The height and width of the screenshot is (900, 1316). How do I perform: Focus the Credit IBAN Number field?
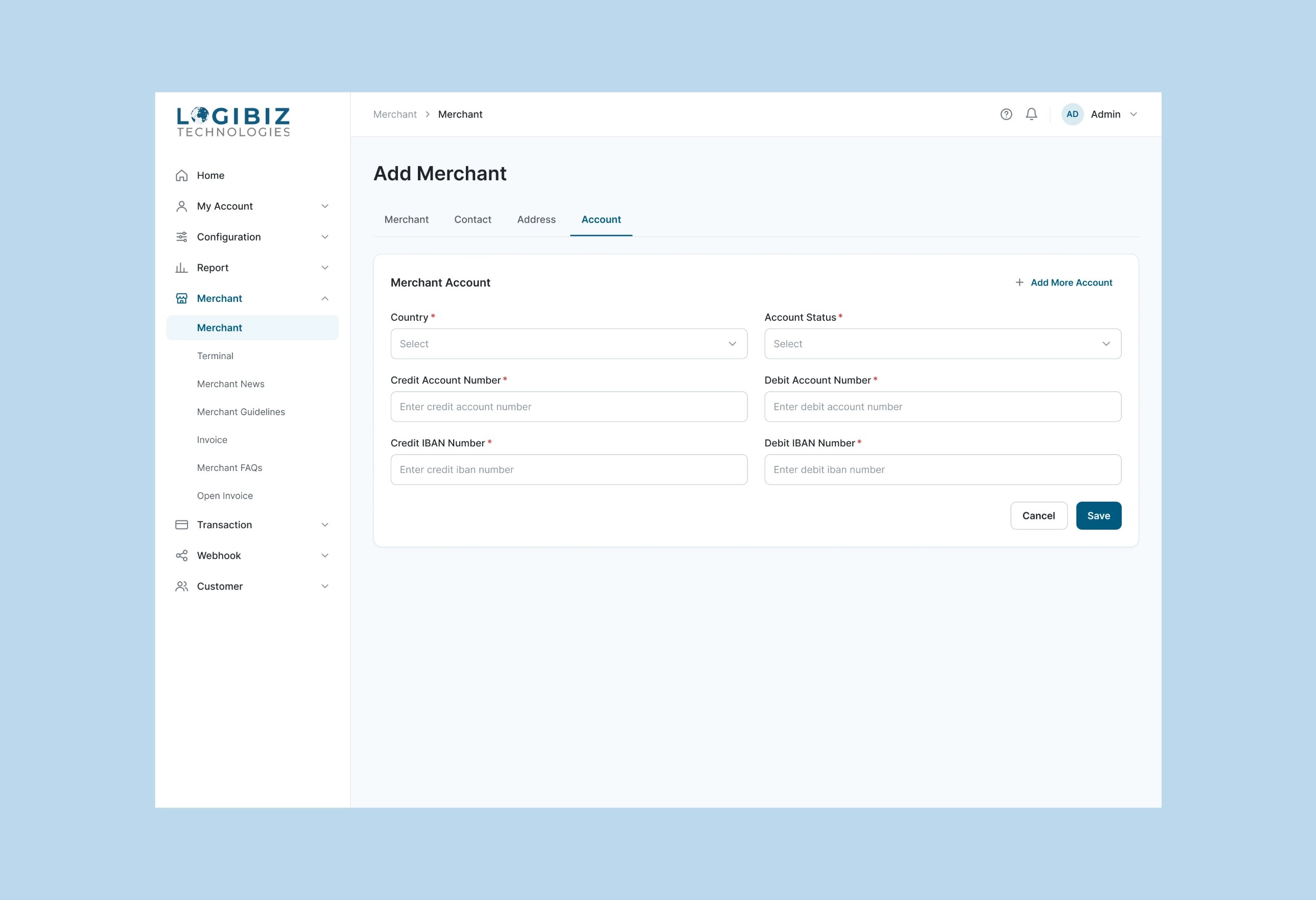(x=569, y=469)
